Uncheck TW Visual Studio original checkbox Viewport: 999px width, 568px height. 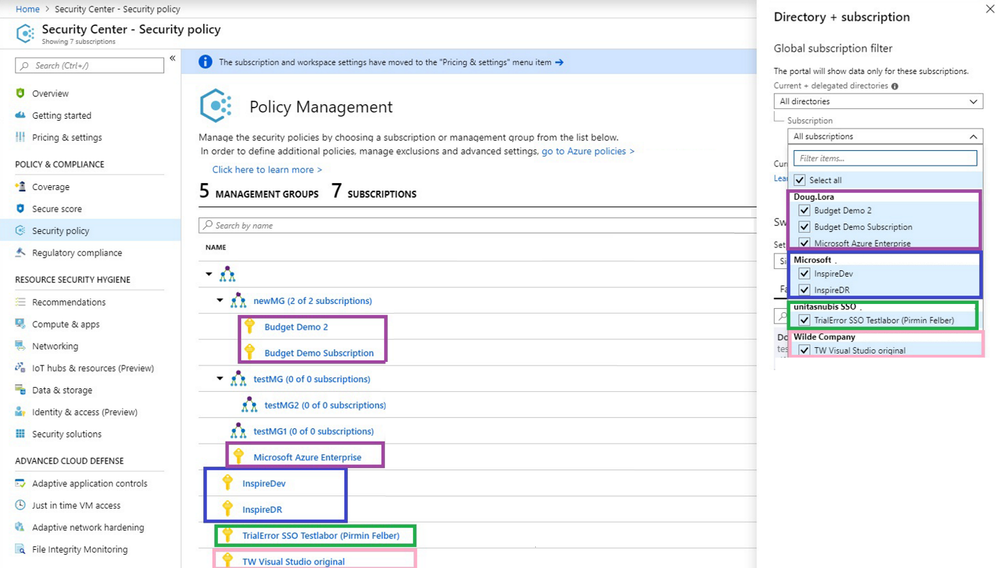pos(804,350)
